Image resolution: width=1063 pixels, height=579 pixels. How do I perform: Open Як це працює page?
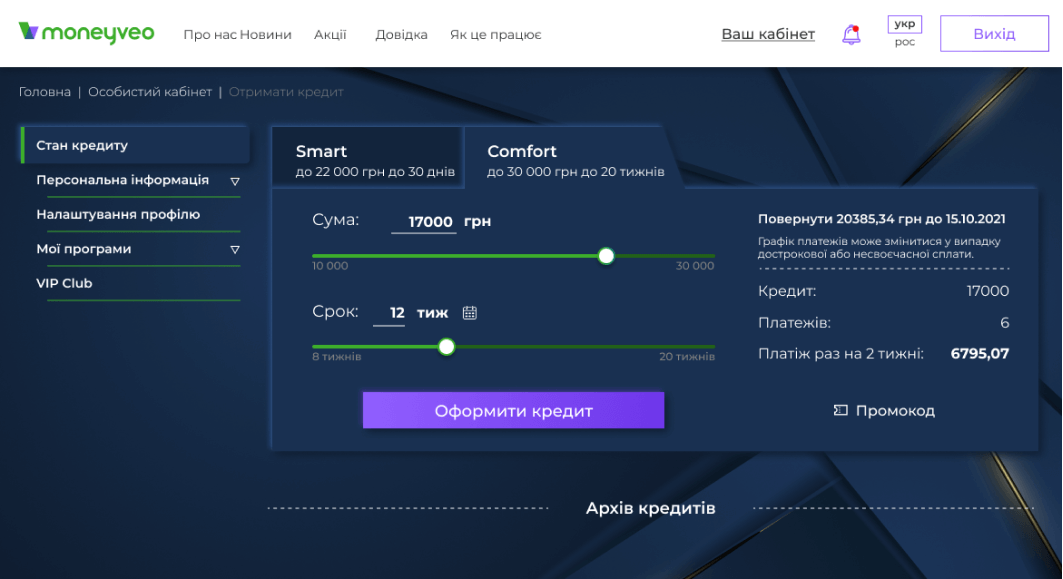(496, 35)
